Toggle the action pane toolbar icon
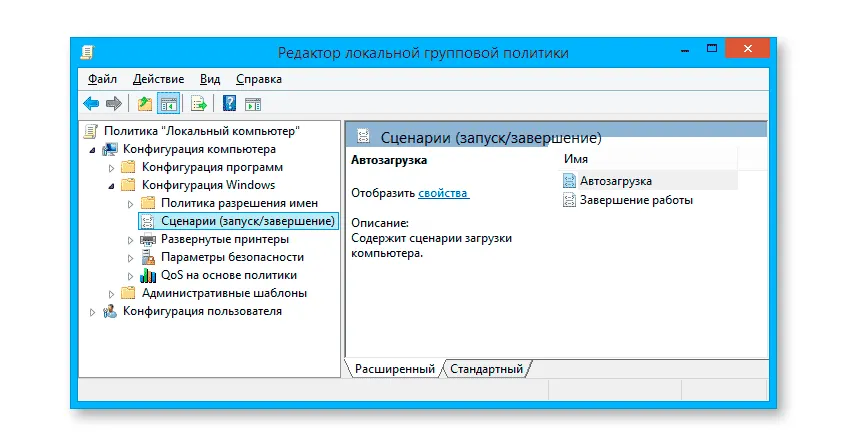 253,104
